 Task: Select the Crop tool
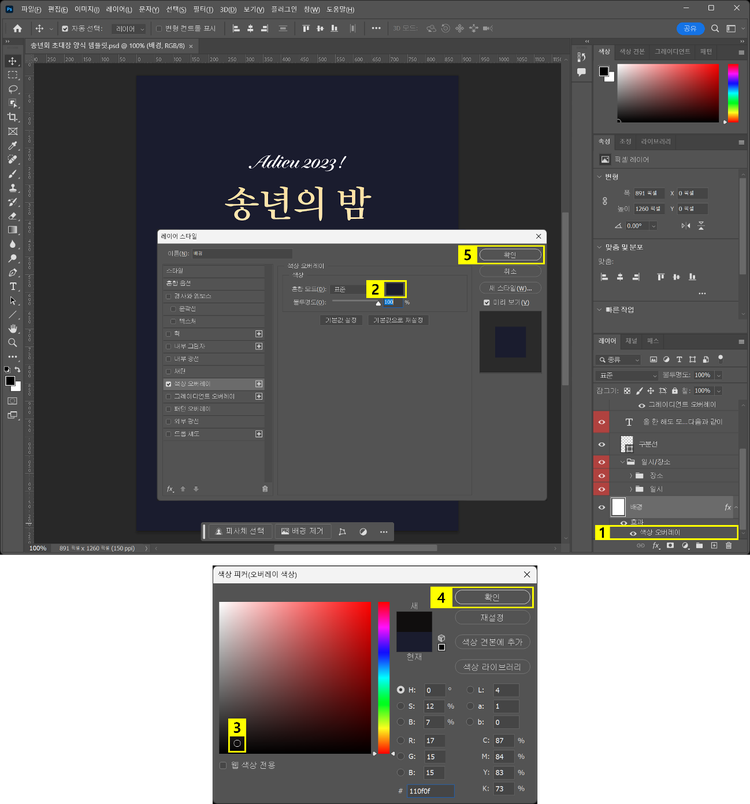(x=12, y=117)
